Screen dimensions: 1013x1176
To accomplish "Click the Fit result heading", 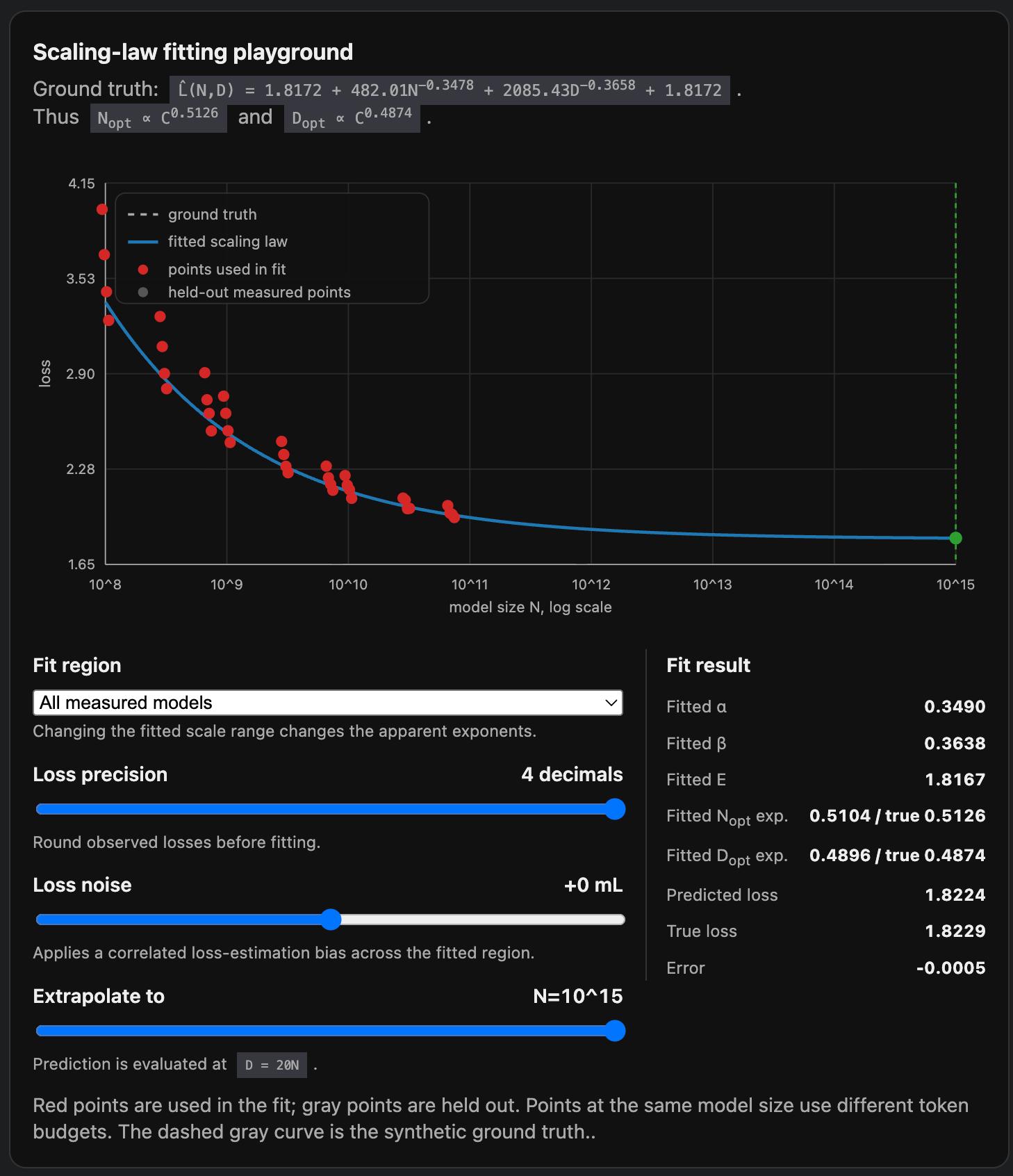I will (709, 665).
